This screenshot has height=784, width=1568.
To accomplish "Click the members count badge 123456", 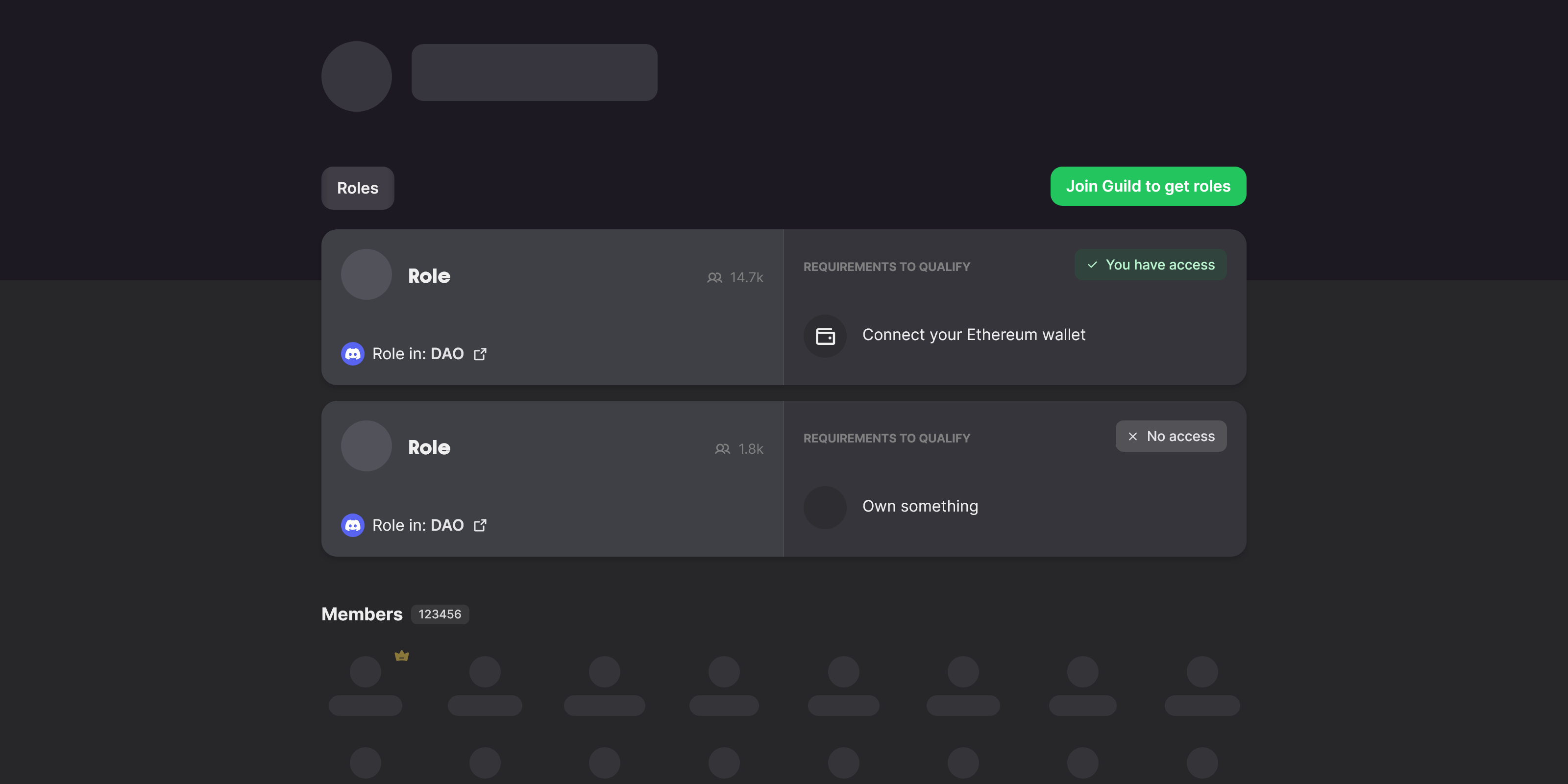I will click(x=440, y=614).
